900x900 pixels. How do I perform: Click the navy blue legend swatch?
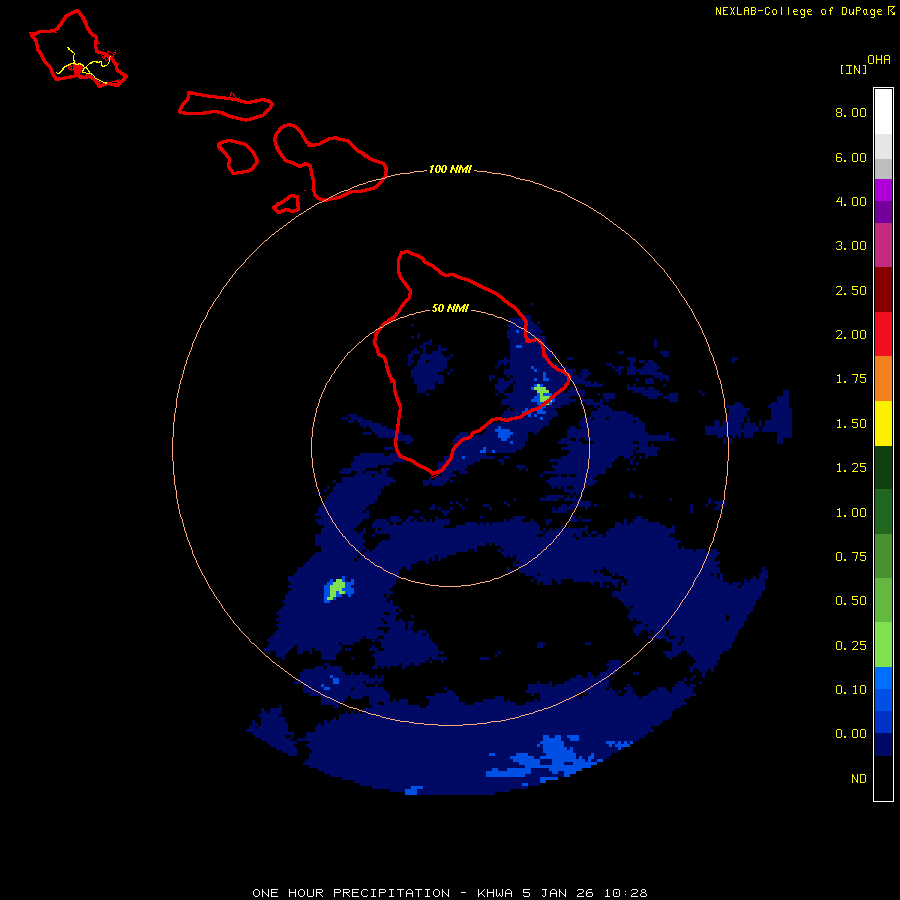(x=883, y=744)
